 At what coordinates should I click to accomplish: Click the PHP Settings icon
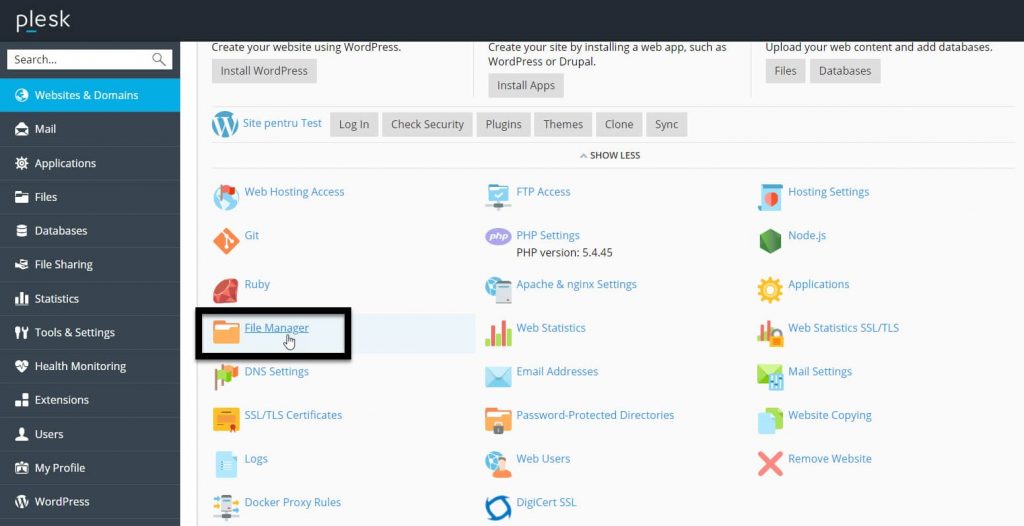(x=498, y=237)
